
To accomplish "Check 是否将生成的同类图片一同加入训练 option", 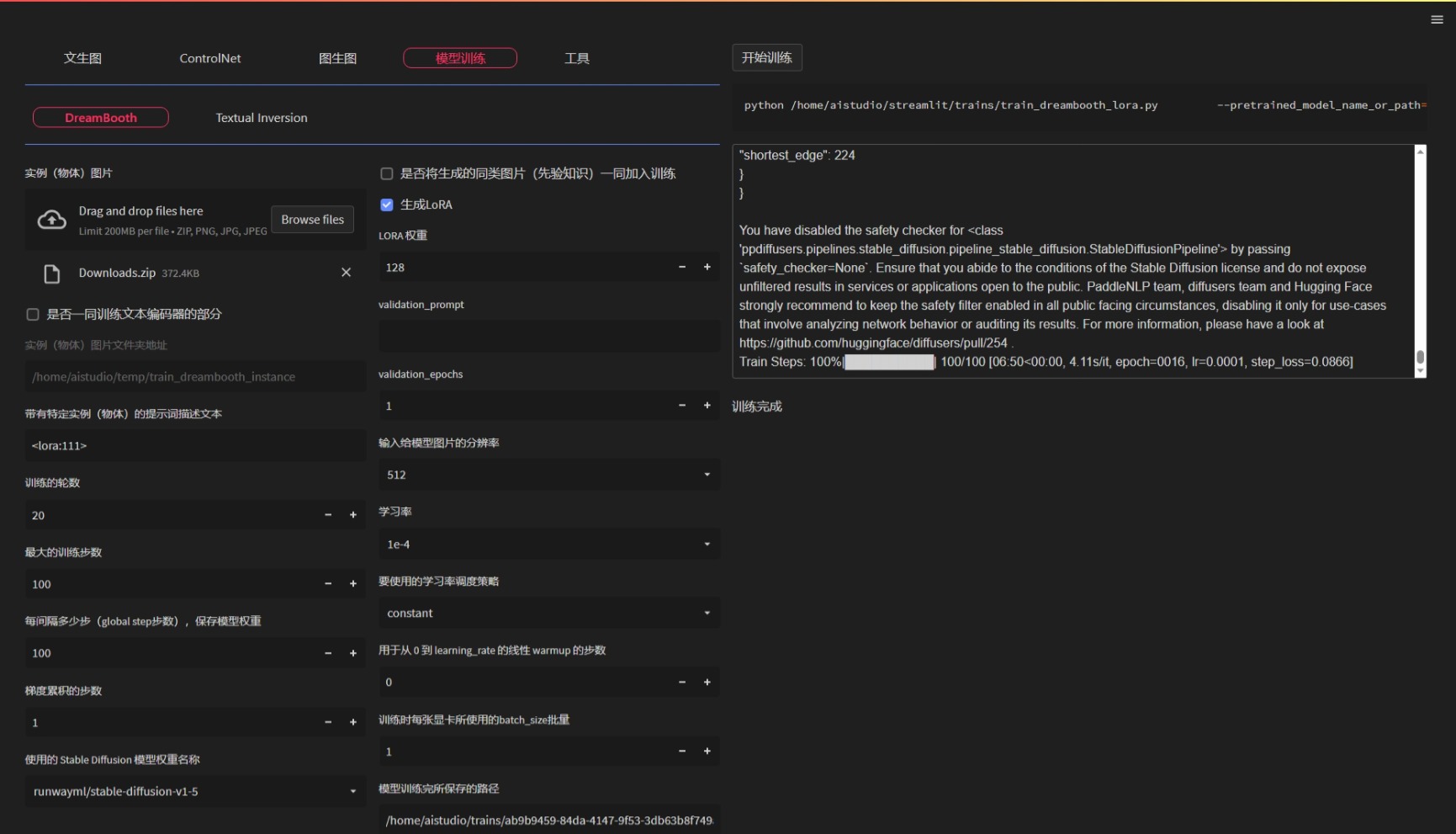I will [386, 173].
